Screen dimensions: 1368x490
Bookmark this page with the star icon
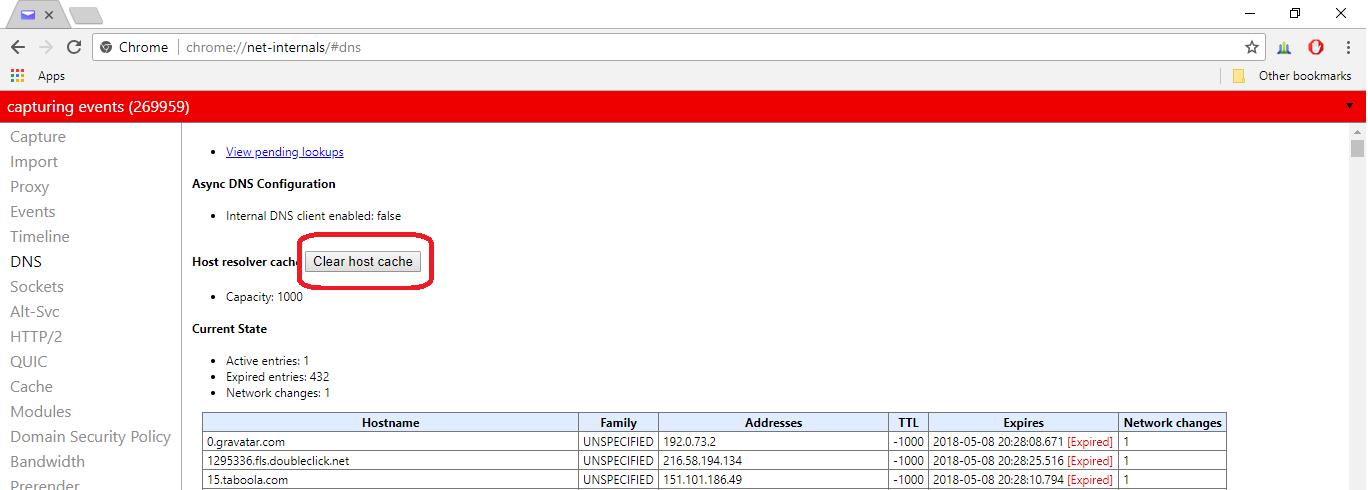tap(1251, 47)
